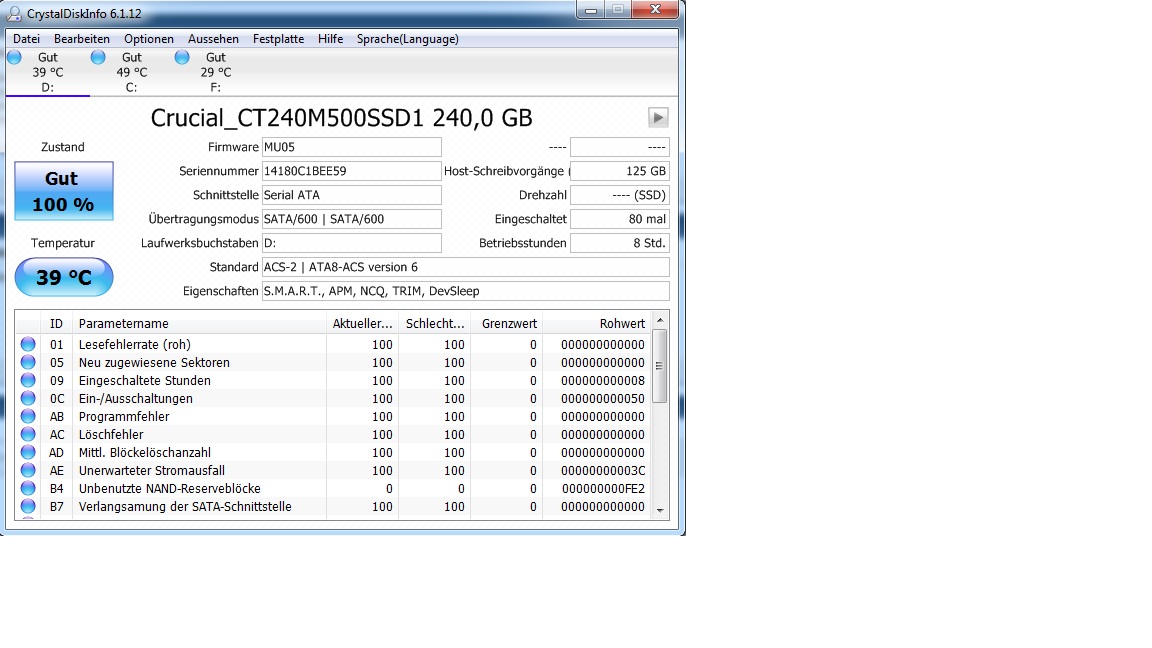This screenshot has width=1152, height=648.
Task: Click status orb for Neu zugewiesene Sektoren
Action: tap(28, 362)
